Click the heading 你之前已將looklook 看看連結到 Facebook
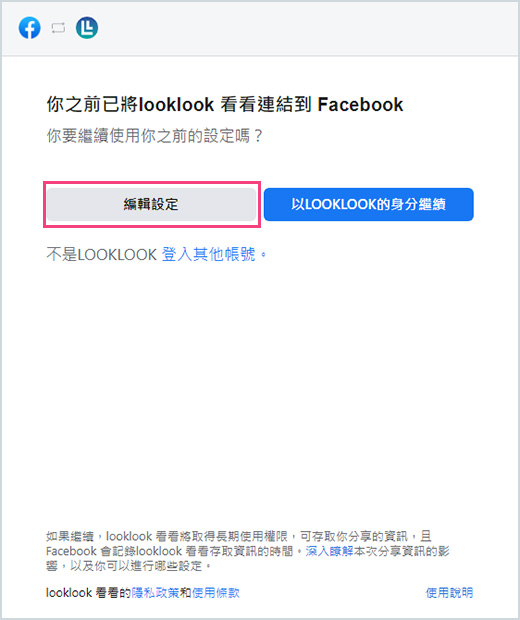The height and width of the screenshot is (620, 520). pos(225,105)
